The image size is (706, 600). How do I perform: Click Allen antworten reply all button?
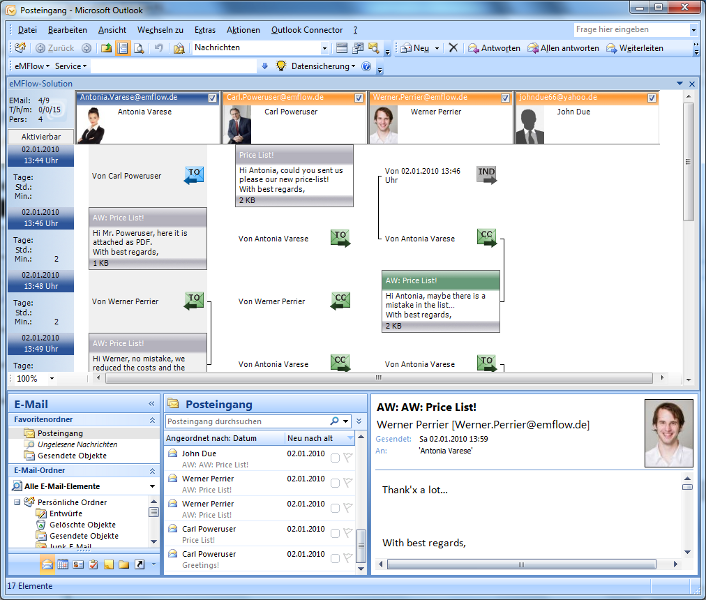pyautogui.click(x=563, y=48)
